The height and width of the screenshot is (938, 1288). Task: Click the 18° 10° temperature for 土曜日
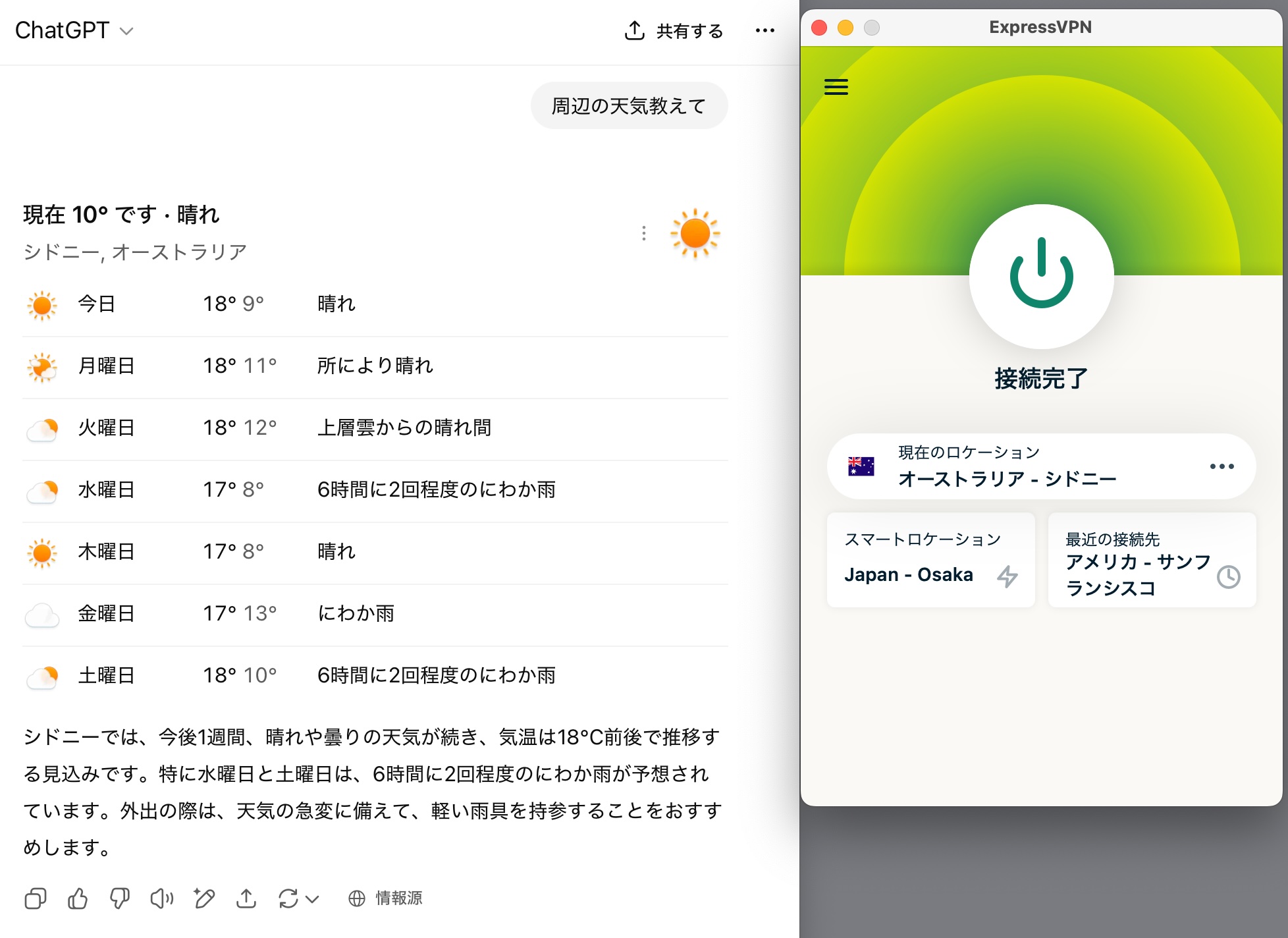[240, 675]
